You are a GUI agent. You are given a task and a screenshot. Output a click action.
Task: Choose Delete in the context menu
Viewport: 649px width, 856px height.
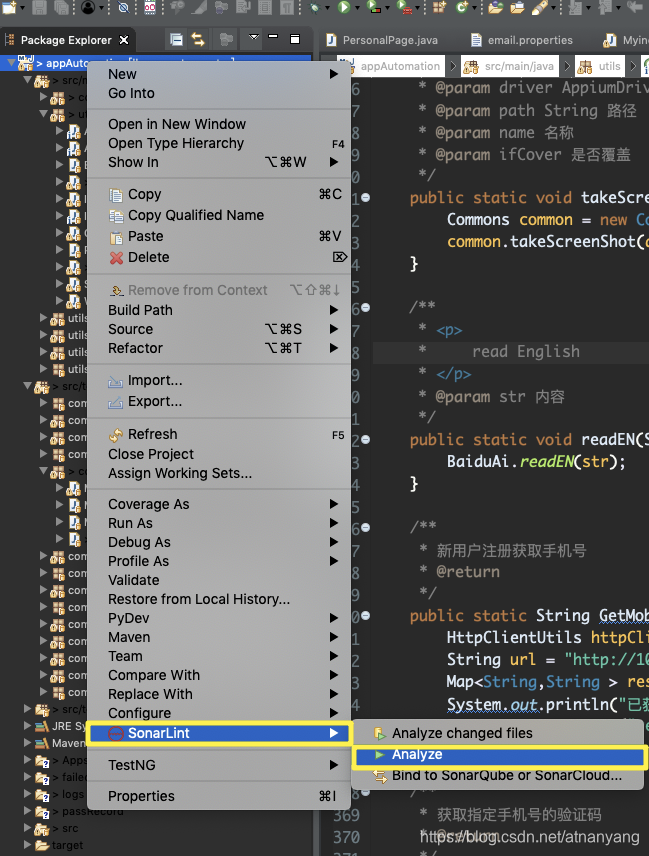pos(219,257)
